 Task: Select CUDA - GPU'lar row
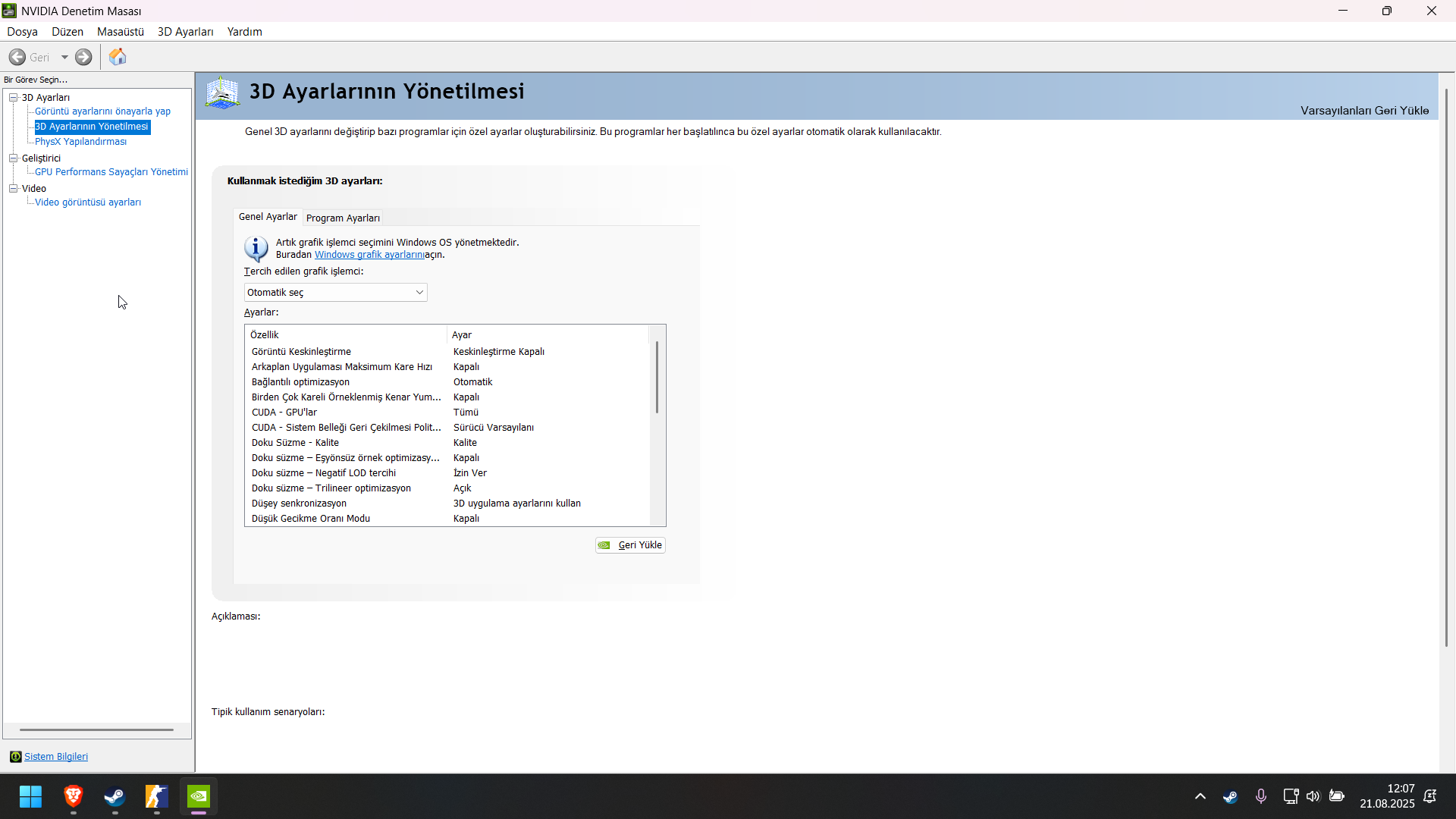click(x=449, y=413)
